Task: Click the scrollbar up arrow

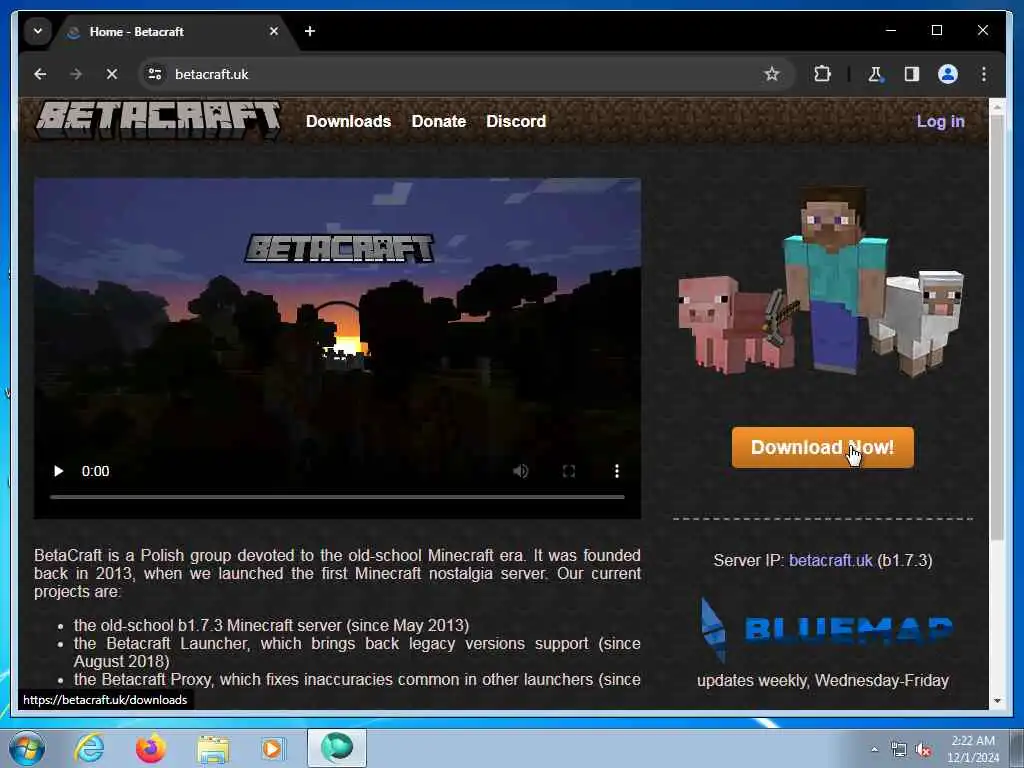Action: [997, 106]
